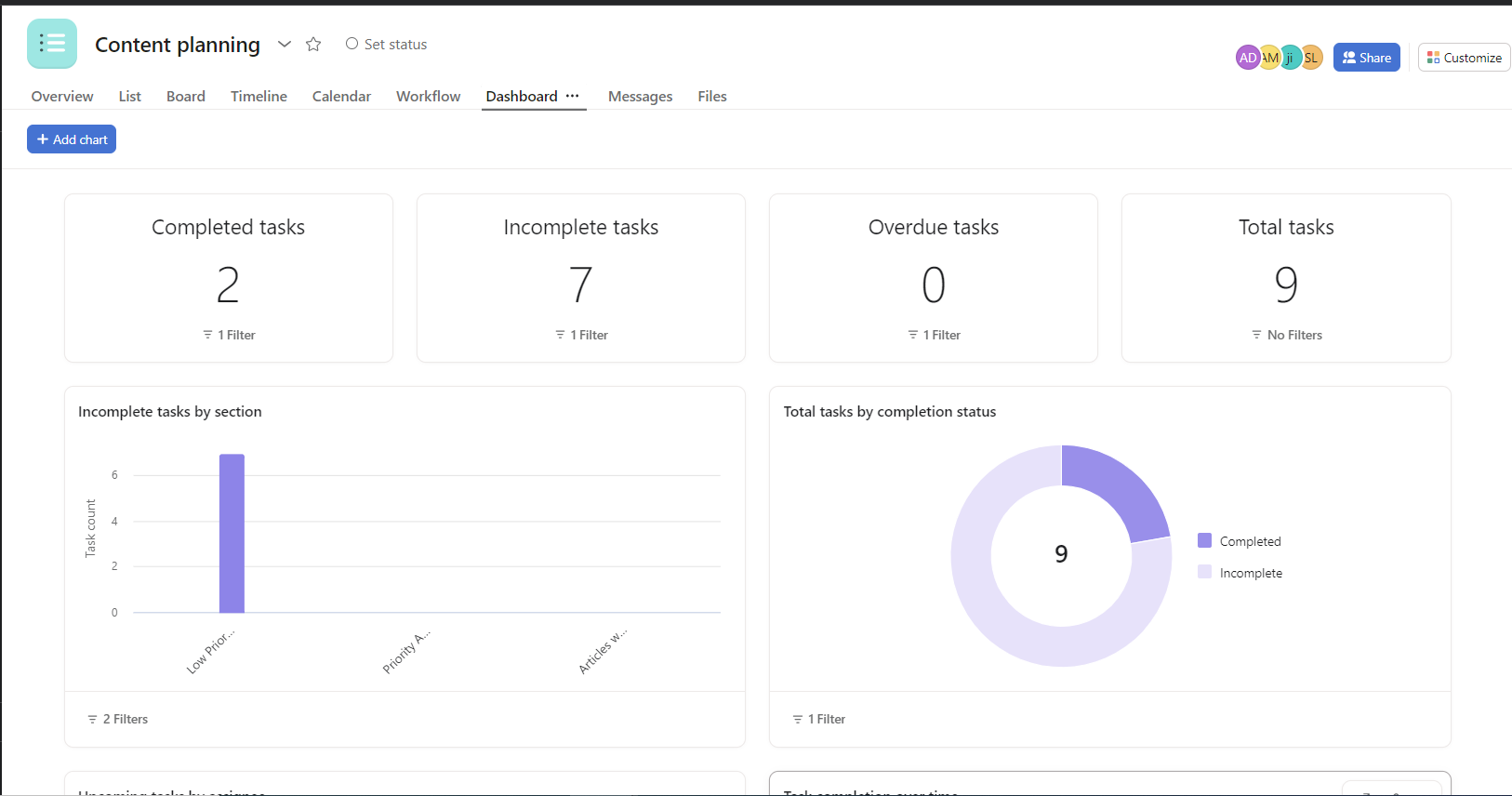Open filter on Completed tasks card

(229, 335)
